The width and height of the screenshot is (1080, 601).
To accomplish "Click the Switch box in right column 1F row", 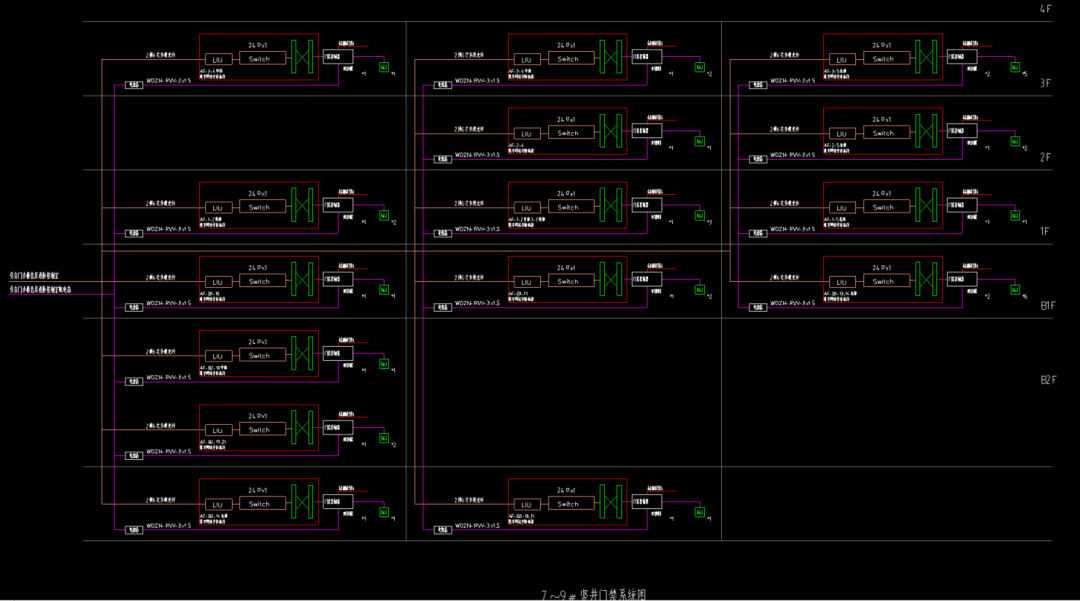I will 883,207.
